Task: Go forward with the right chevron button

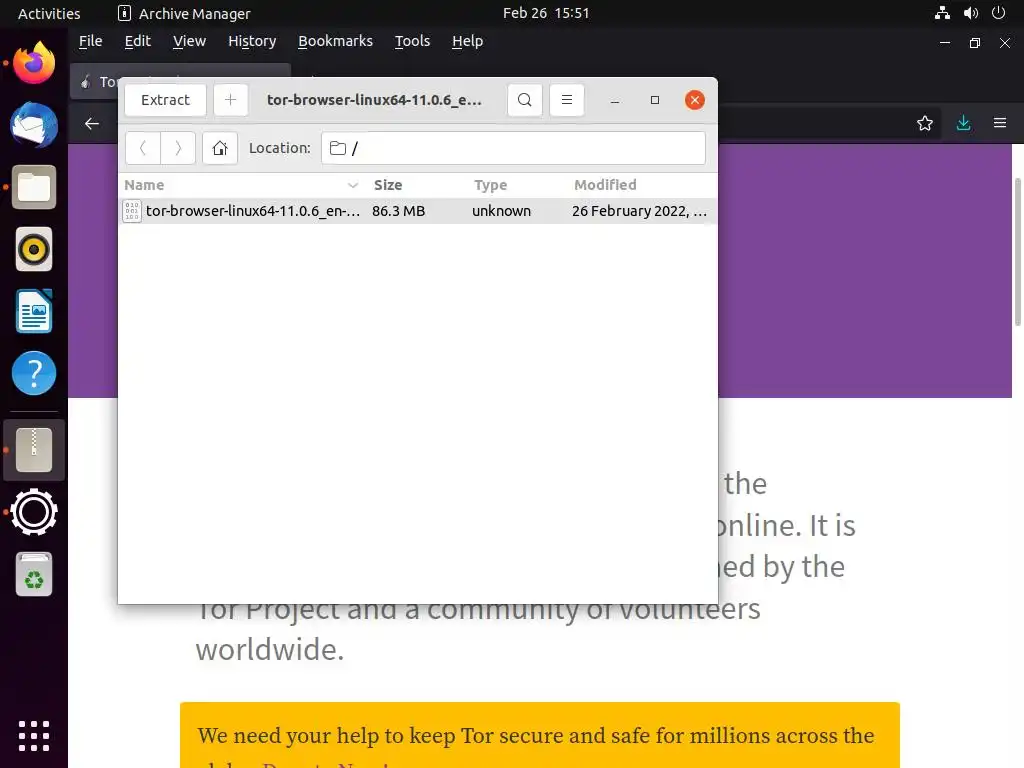Action: (x=178, y=148)
